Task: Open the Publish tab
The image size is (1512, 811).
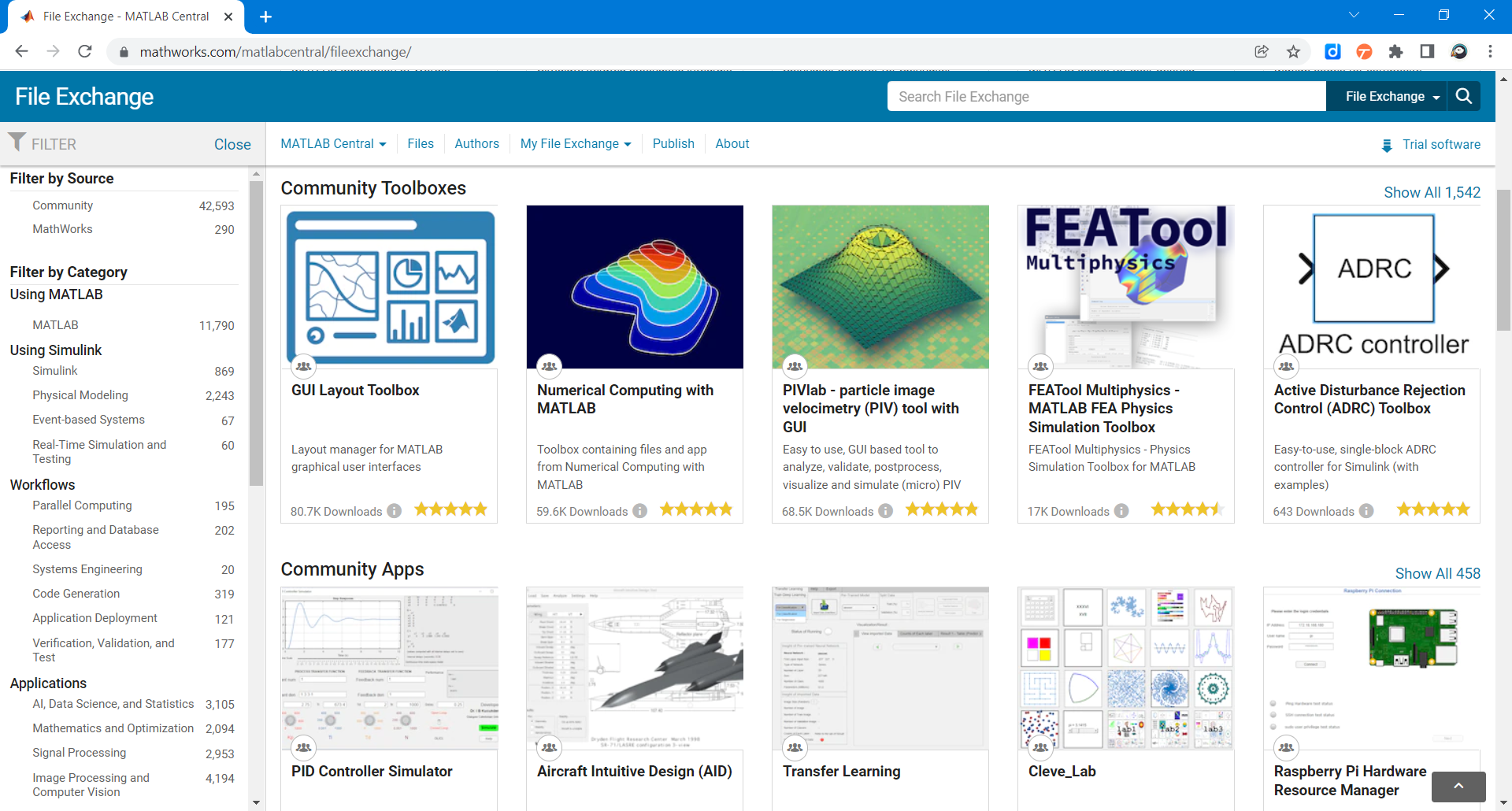Action: tap(673, 143)
